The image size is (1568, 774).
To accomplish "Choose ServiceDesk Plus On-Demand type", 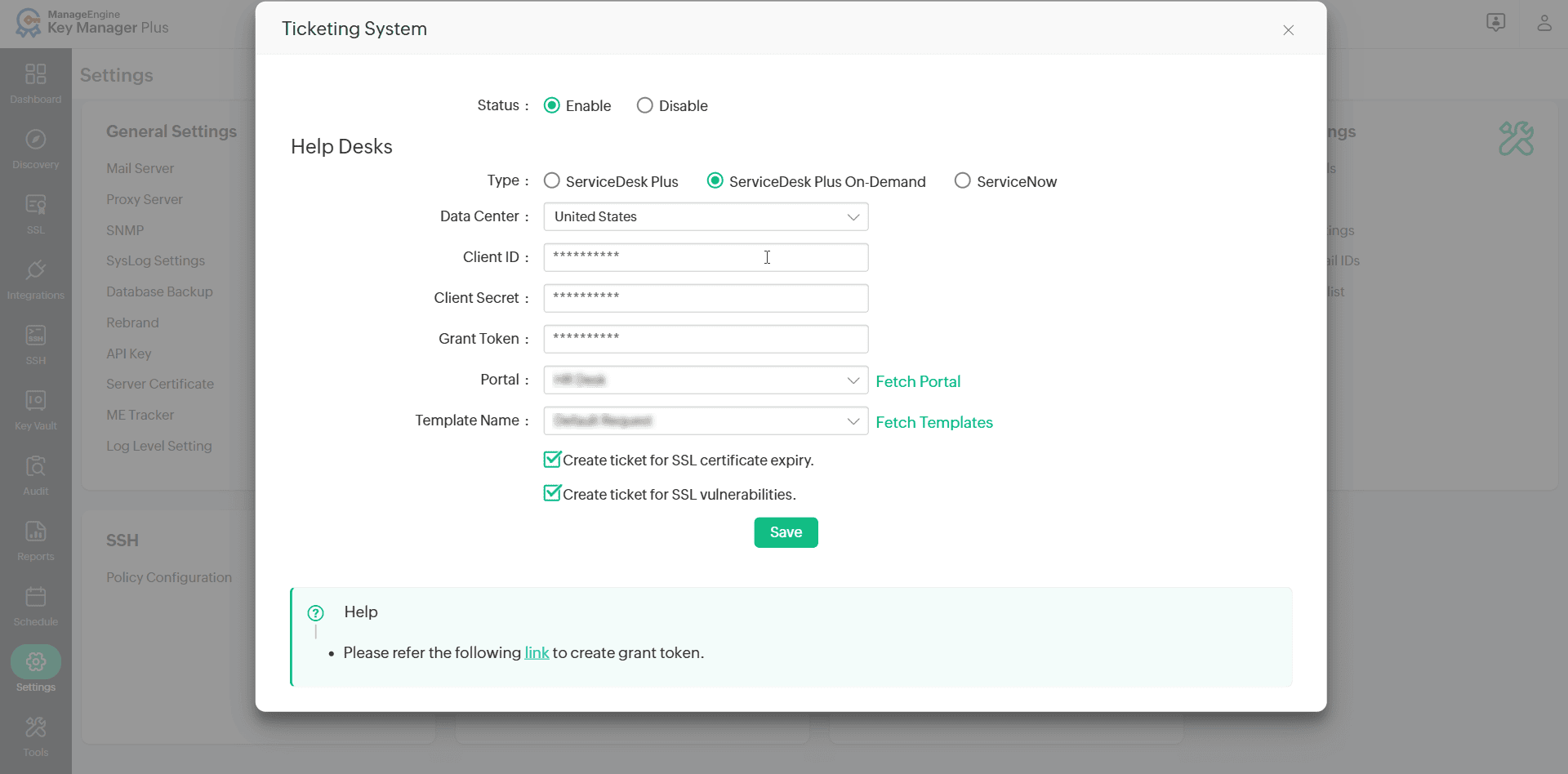I will (715, 180).
